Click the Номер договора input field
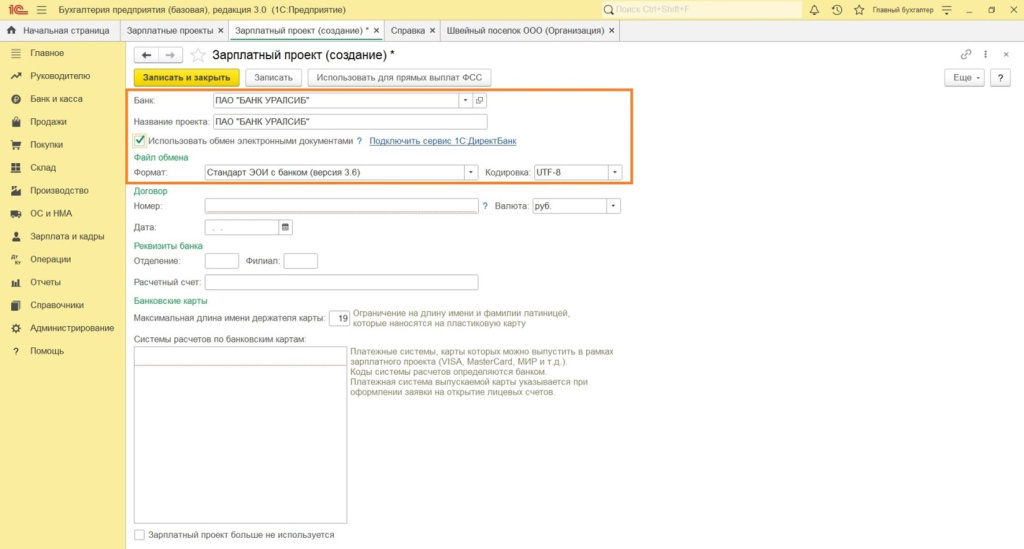The width and height of the screenshot is (1024, 549). point(341,206)
